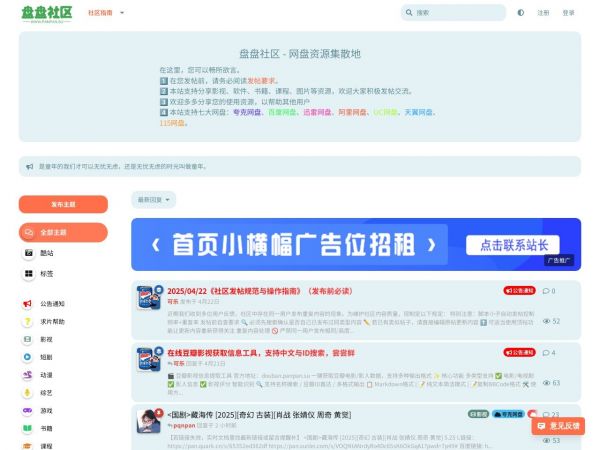Click the magnifier search icon
The image size is (600, 450).
pos(409,13)
